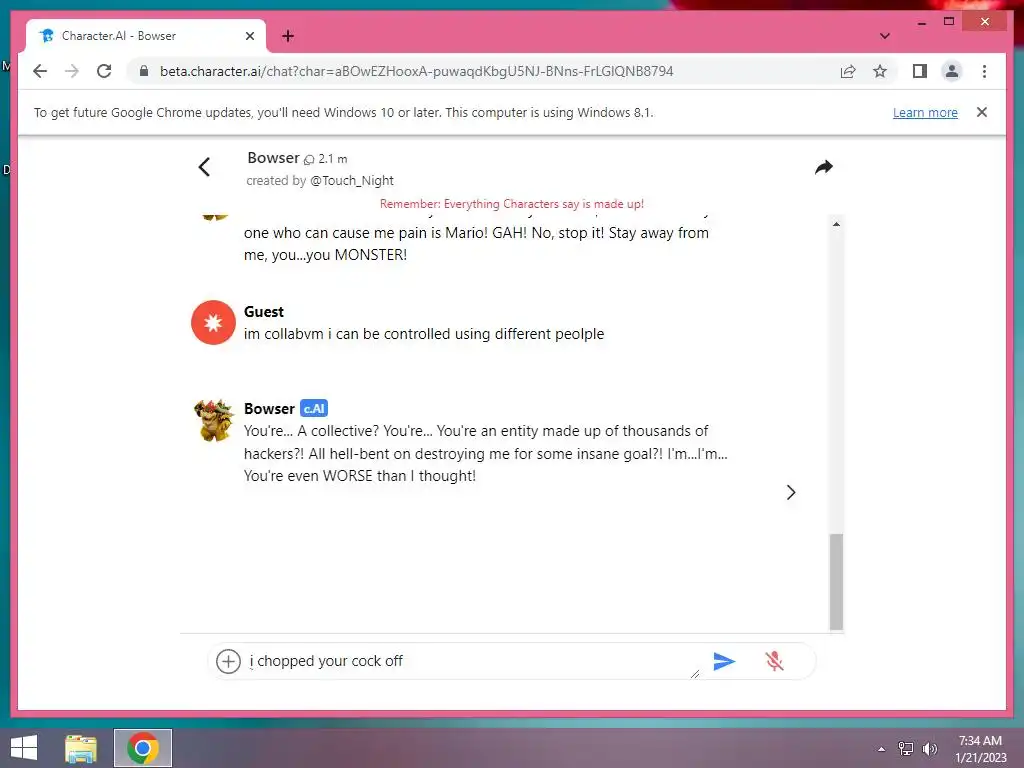1024x768 pixels.
Task: Select the Character.AI - Bowser tab
Action: point(146,36)
